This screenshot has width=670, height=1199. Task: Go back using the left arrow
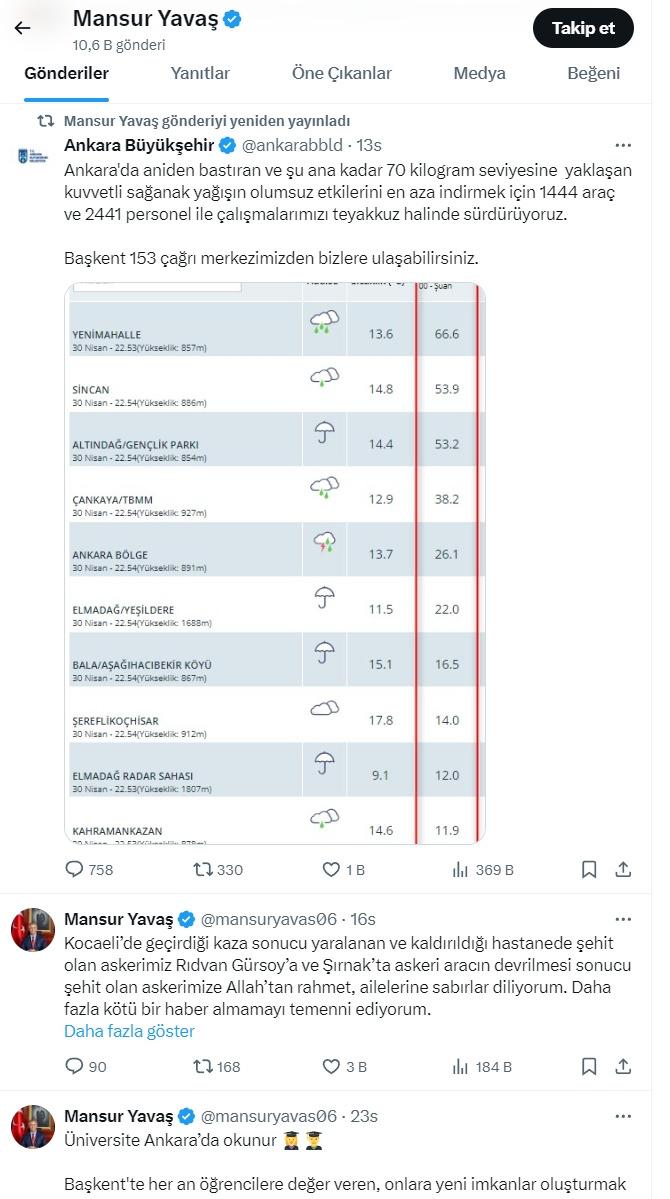pyautogui.click(x=22, y=29)
